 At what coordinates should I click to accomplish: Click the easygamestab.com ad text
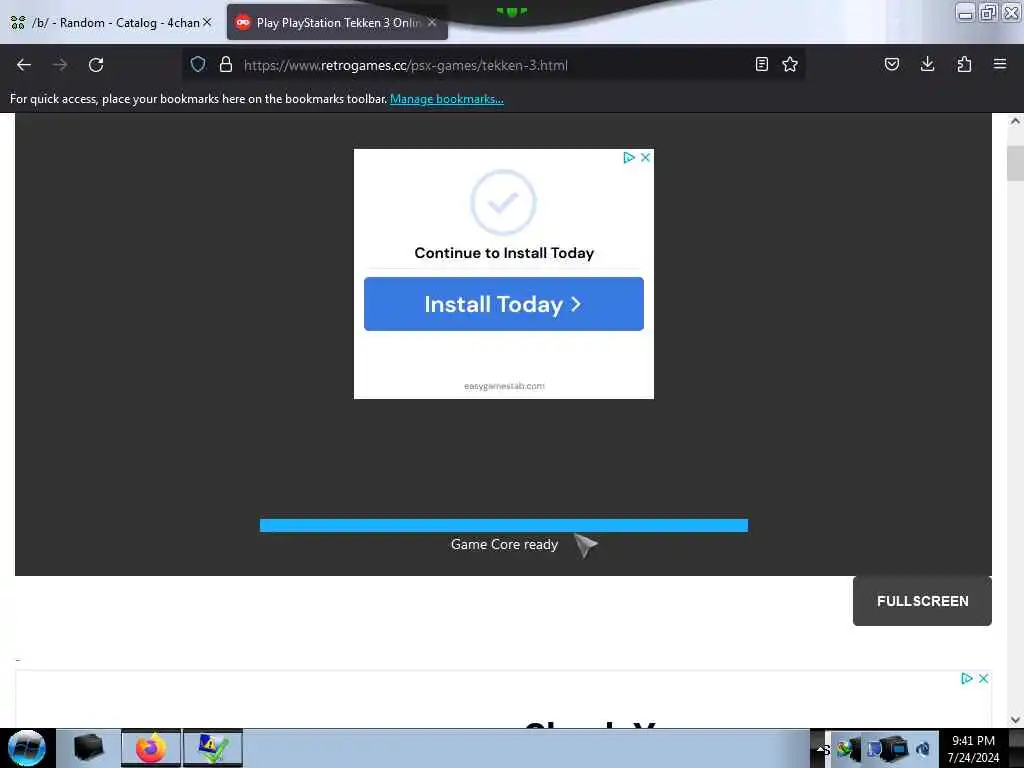tap(504, 386)
